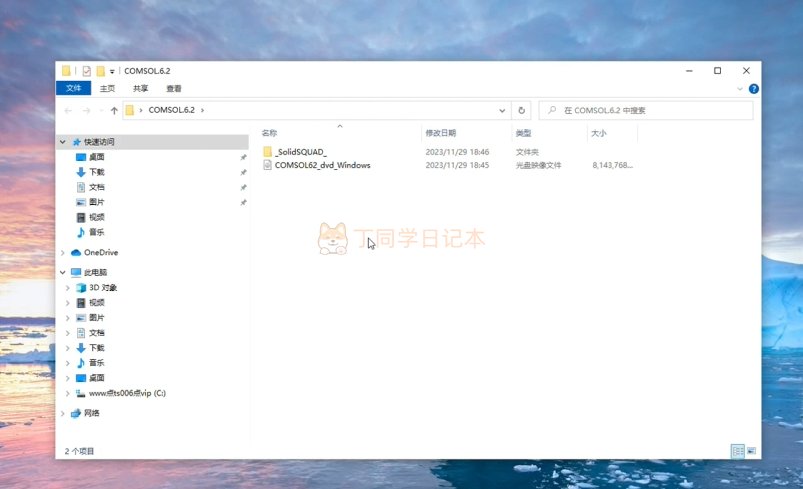Open the 文件 ribbon tab
Screen dimensions: 803x489
click(73, 88)
